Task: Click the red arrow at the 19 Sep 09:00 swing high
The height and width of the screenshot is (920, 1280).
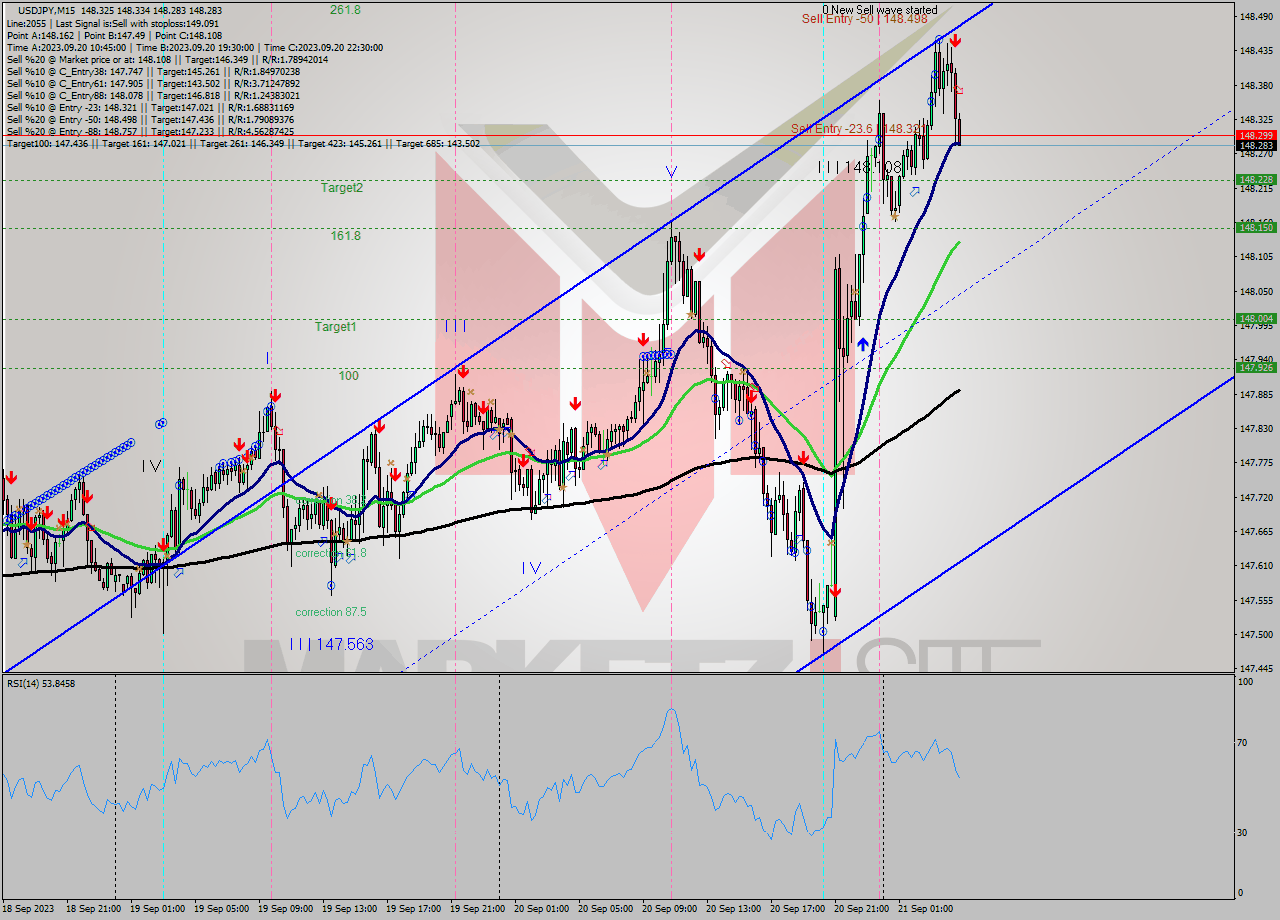Action: (276, 396)
